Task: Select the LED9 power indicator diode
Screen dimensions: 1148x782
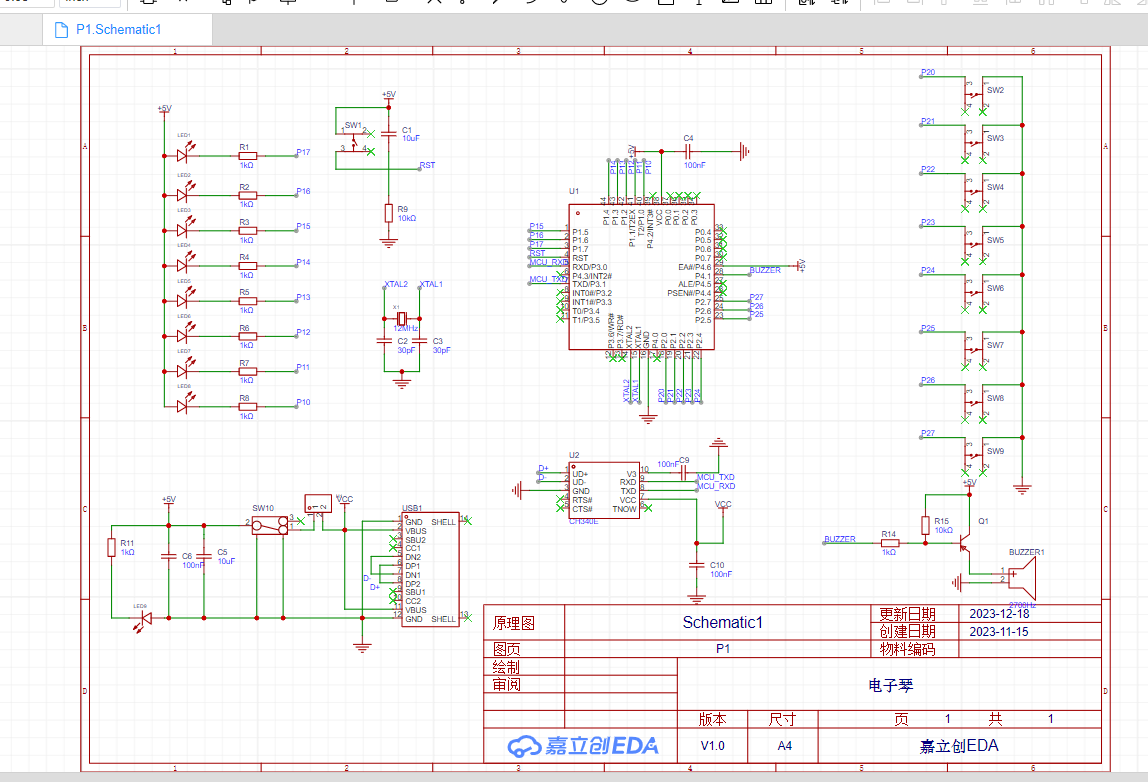Action: (x=143, y=620)
